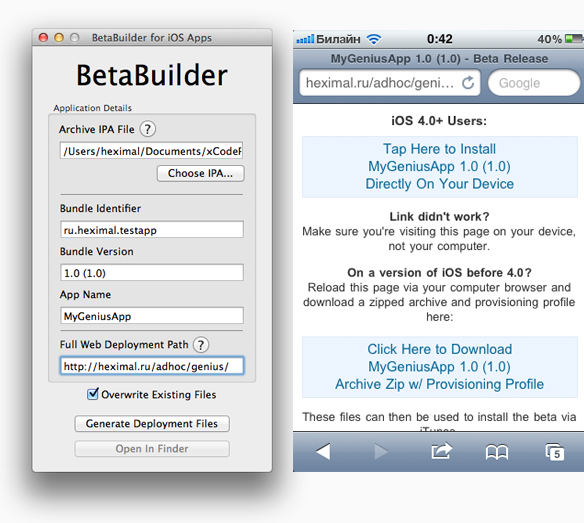
Task: Click Choose IPA... button
Action: (200, 173)
